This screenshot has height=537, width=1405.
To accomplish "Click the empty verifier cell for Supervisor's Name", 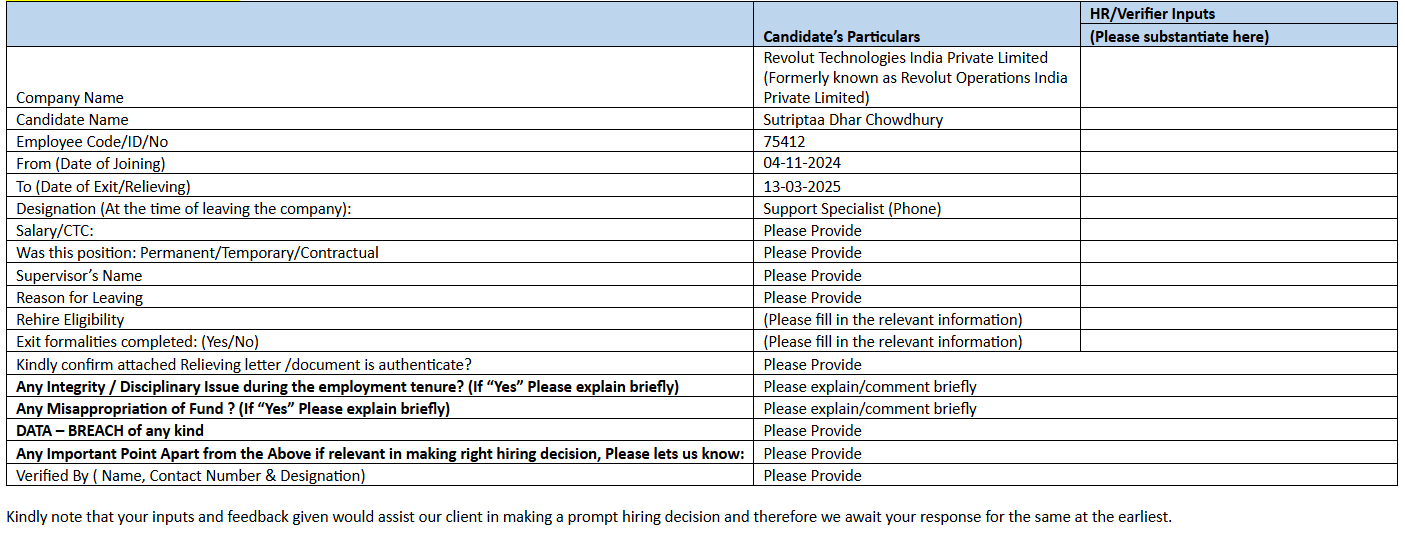I will click(x=1238, y=275).
